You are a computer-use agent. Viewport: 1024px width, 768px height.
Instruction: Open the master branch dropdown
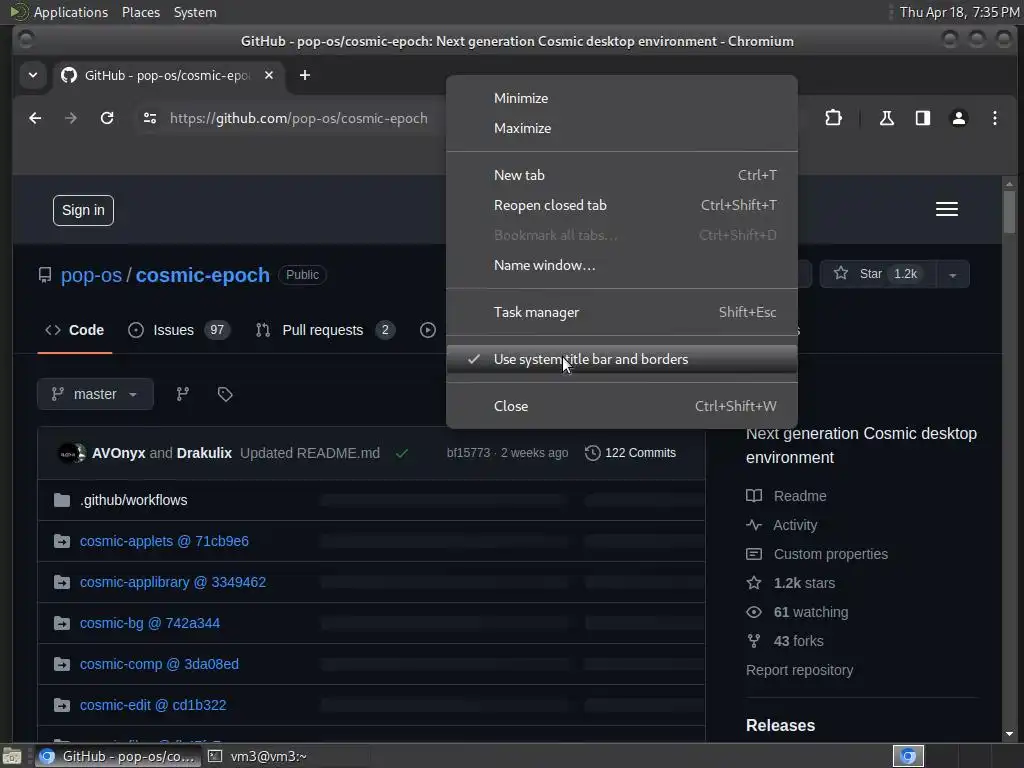click(x=95, y=394)
